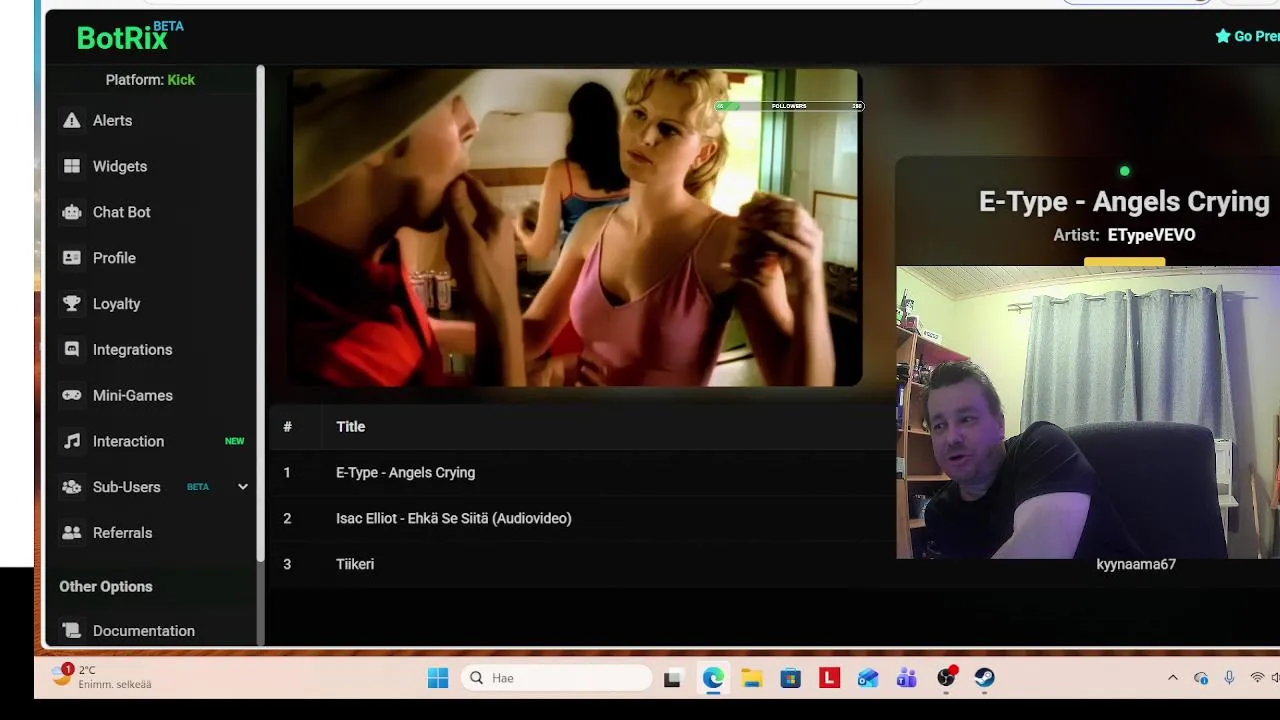This screenshot has width=1280, height=720.
Task: Click the followers goal bar on video
Action: [x=789, y=106]
